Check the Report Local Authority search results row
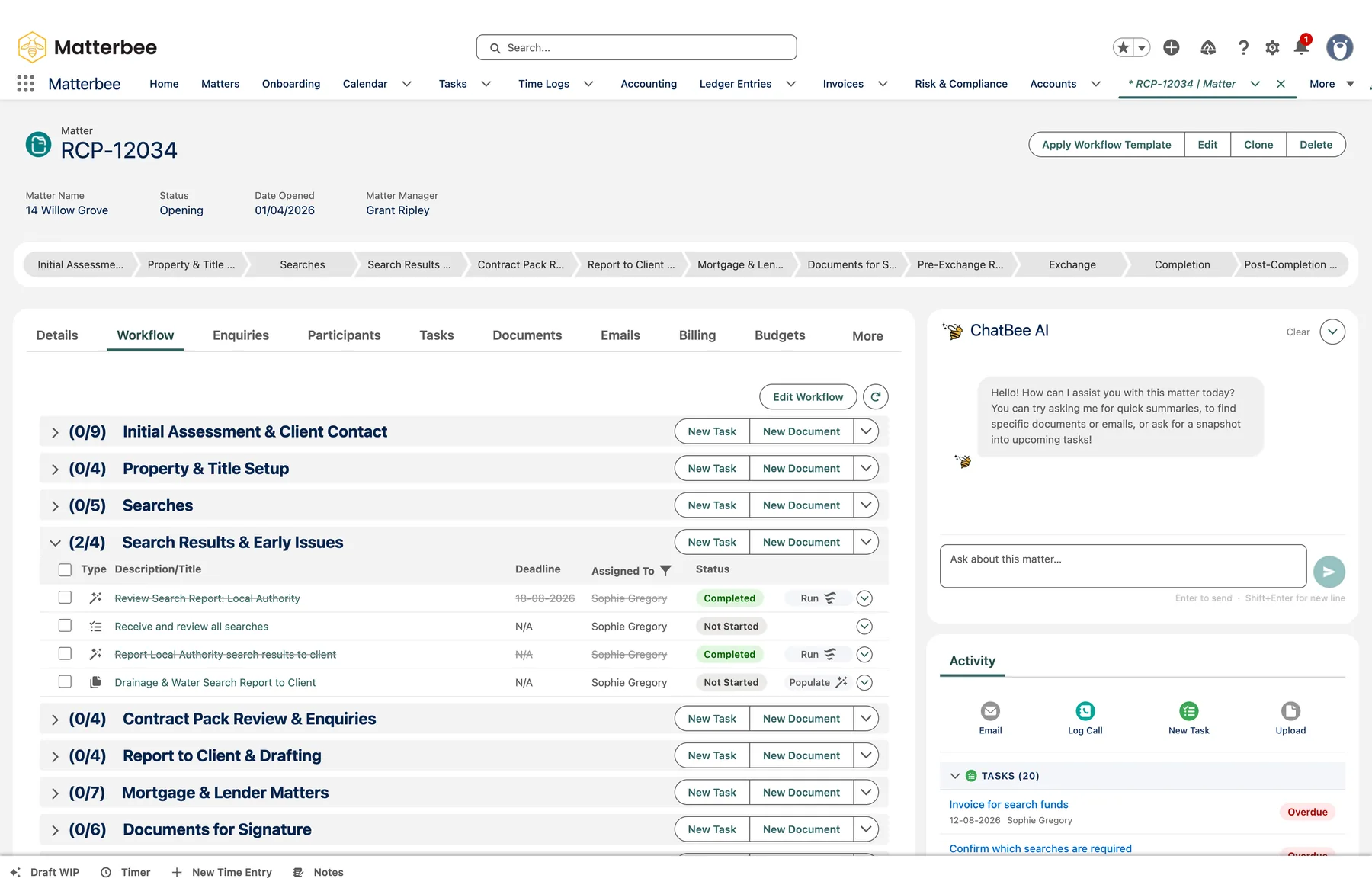The image size is (1372, 888). [x=65, y=654]
